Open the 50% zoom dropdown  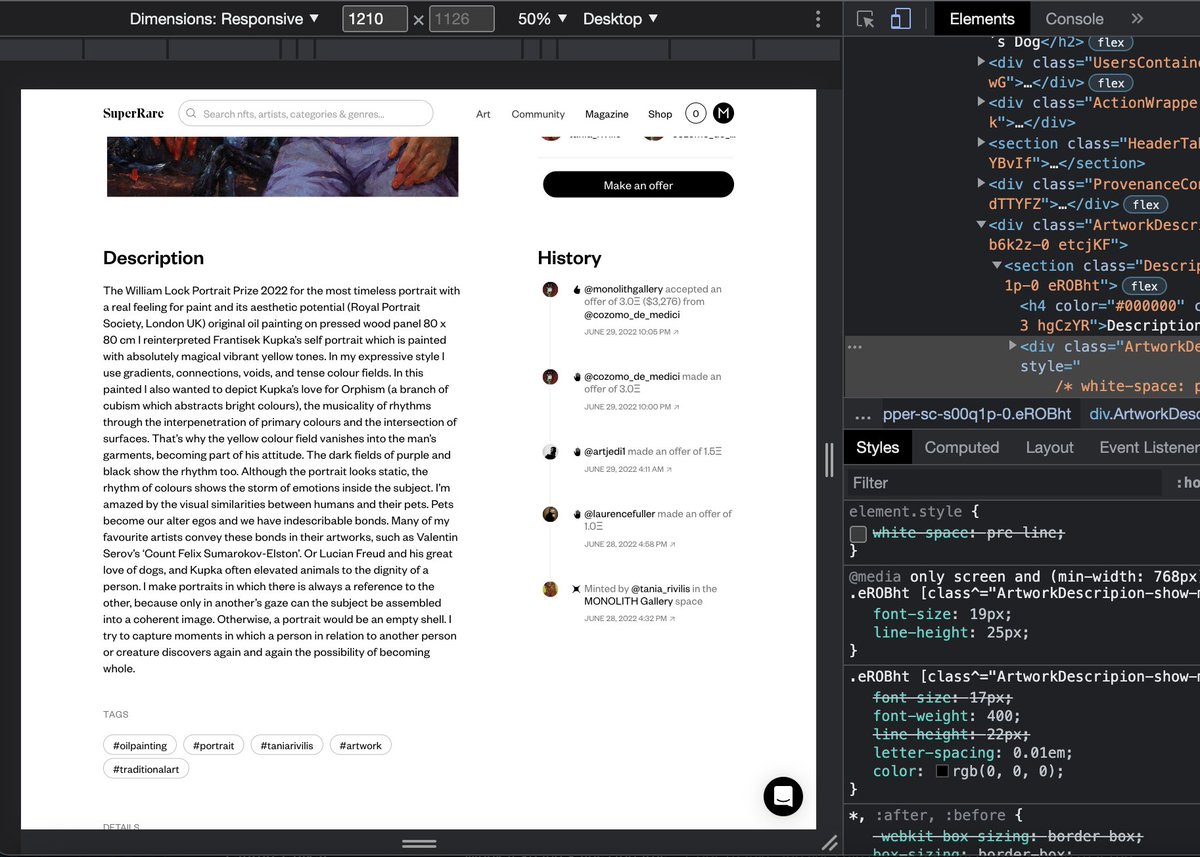[543, 19]
